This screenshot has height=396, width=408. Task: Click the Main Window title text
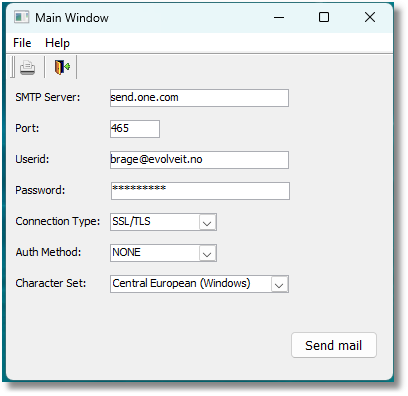tap(72, 18)
